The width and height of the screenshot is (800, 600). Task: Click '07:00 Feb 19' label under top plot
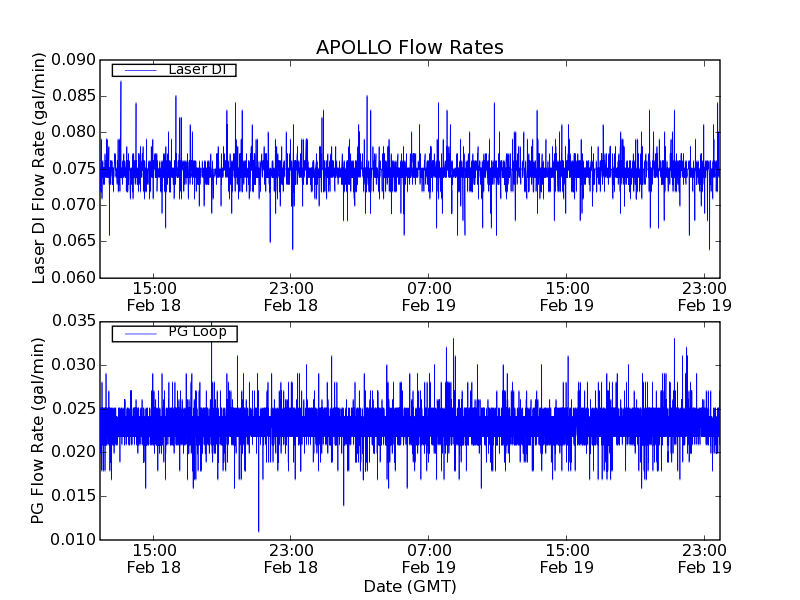428,296
